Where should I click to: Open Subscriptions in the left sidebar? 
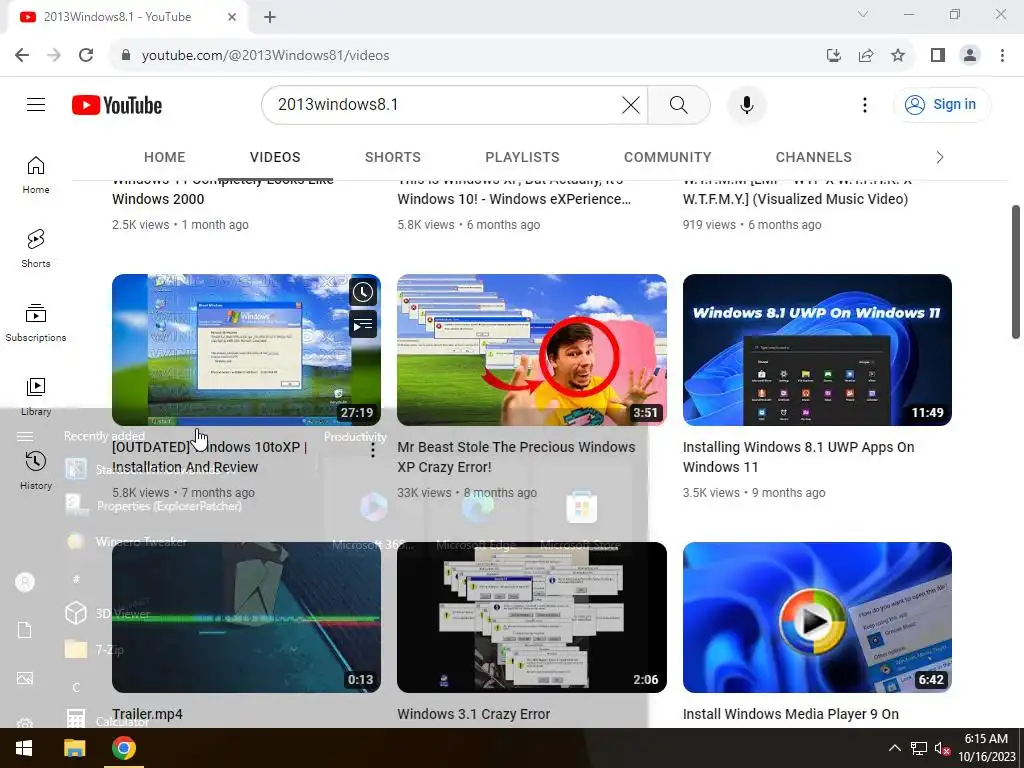click(x=36, y=323)
